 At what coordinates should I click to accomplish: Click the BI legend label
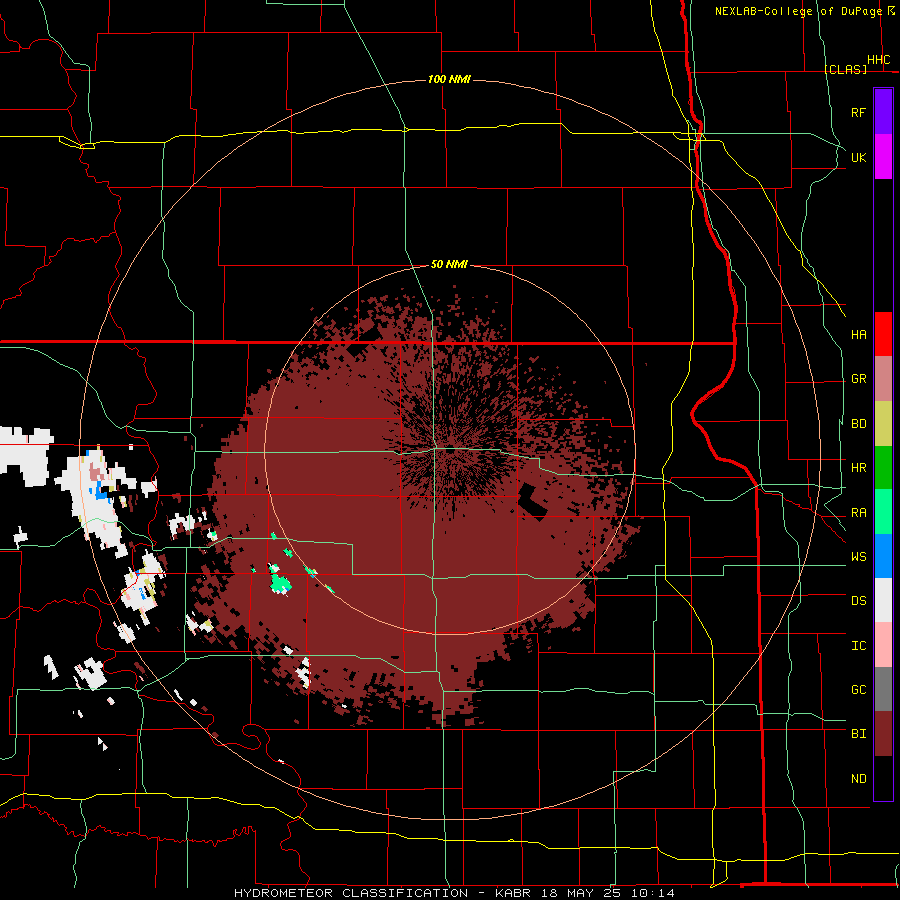click(x=858, y=734)
